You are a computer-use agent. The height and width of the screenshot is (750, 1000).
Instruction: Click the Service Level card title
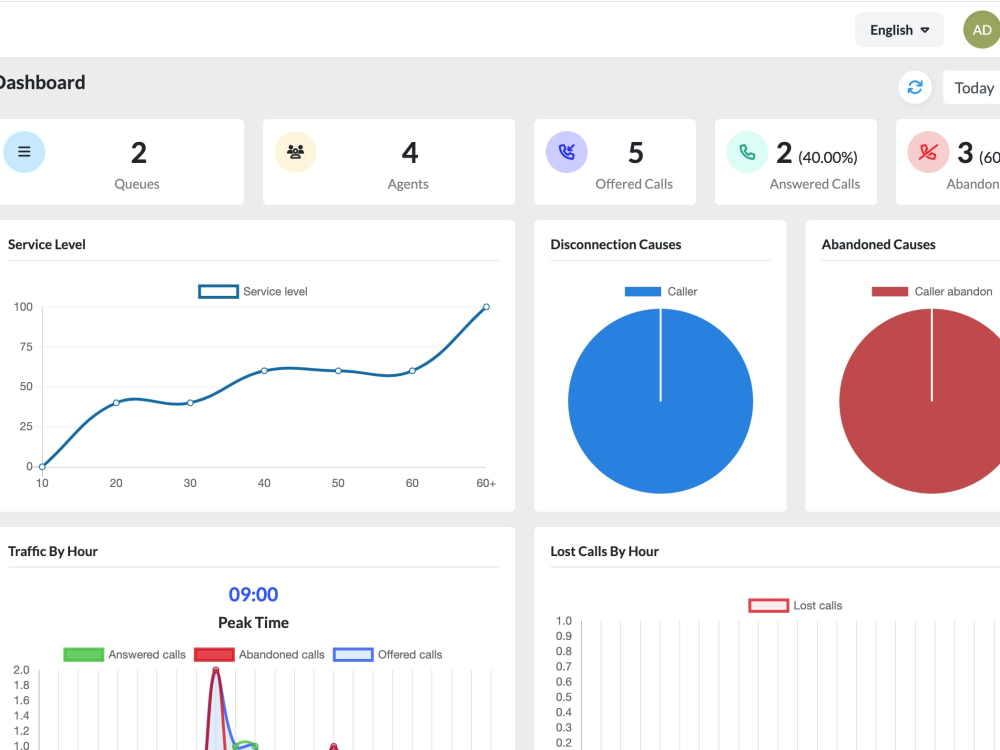pos(47,244)
